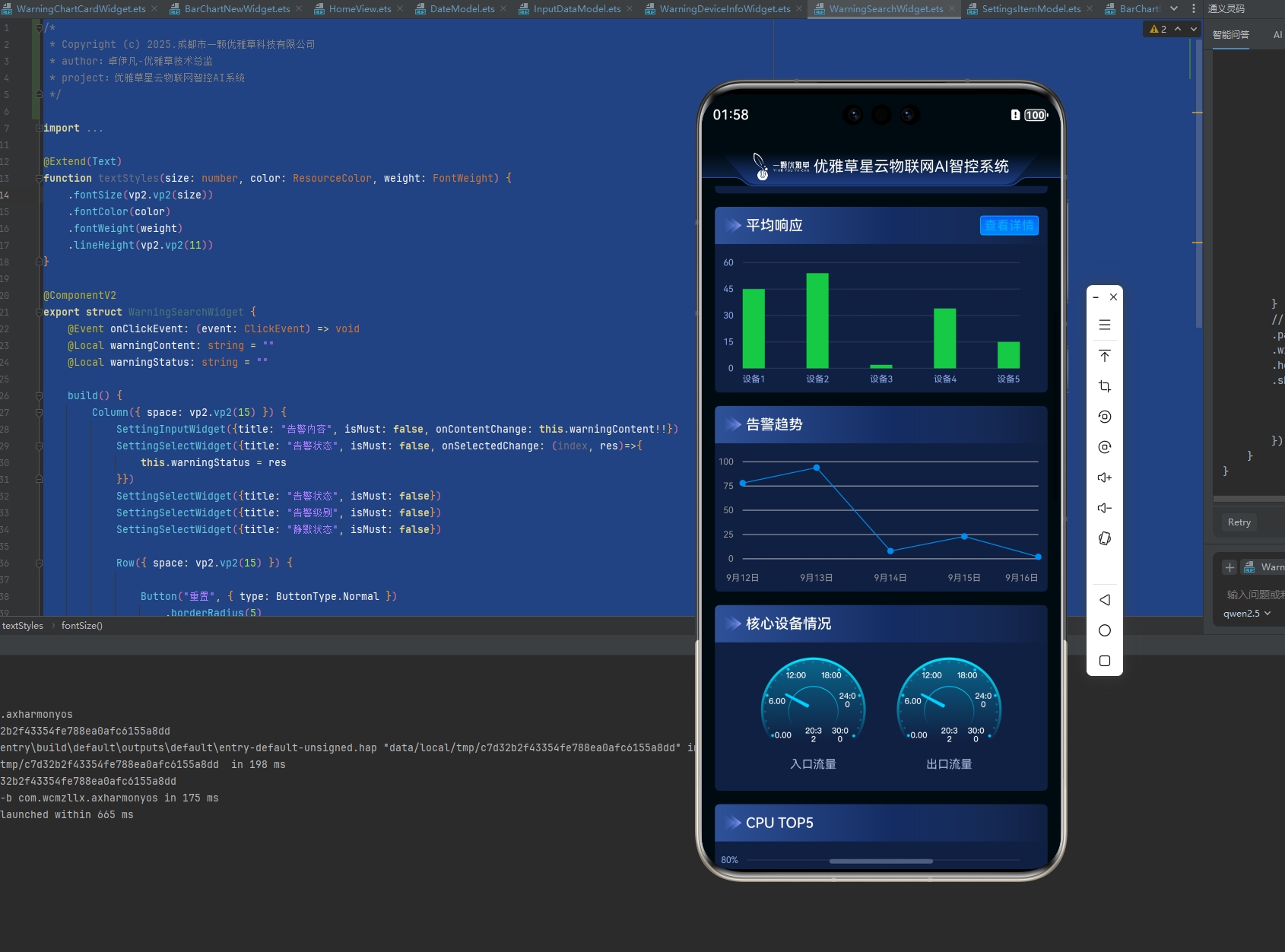Viewport: 1285px width, 952px height.
Task: Click the shake device icon
Action: (1105, 538)
